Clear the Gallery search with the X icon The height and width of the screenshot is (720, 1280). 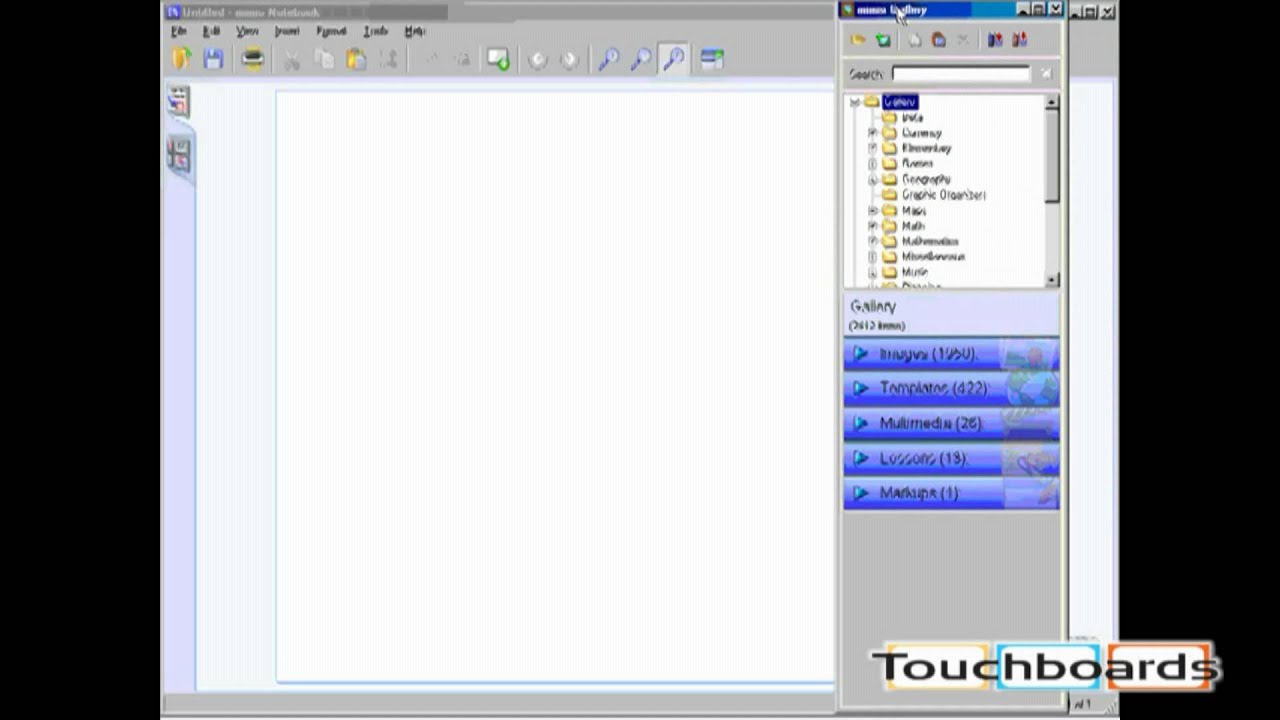[x=1046, y=74]
